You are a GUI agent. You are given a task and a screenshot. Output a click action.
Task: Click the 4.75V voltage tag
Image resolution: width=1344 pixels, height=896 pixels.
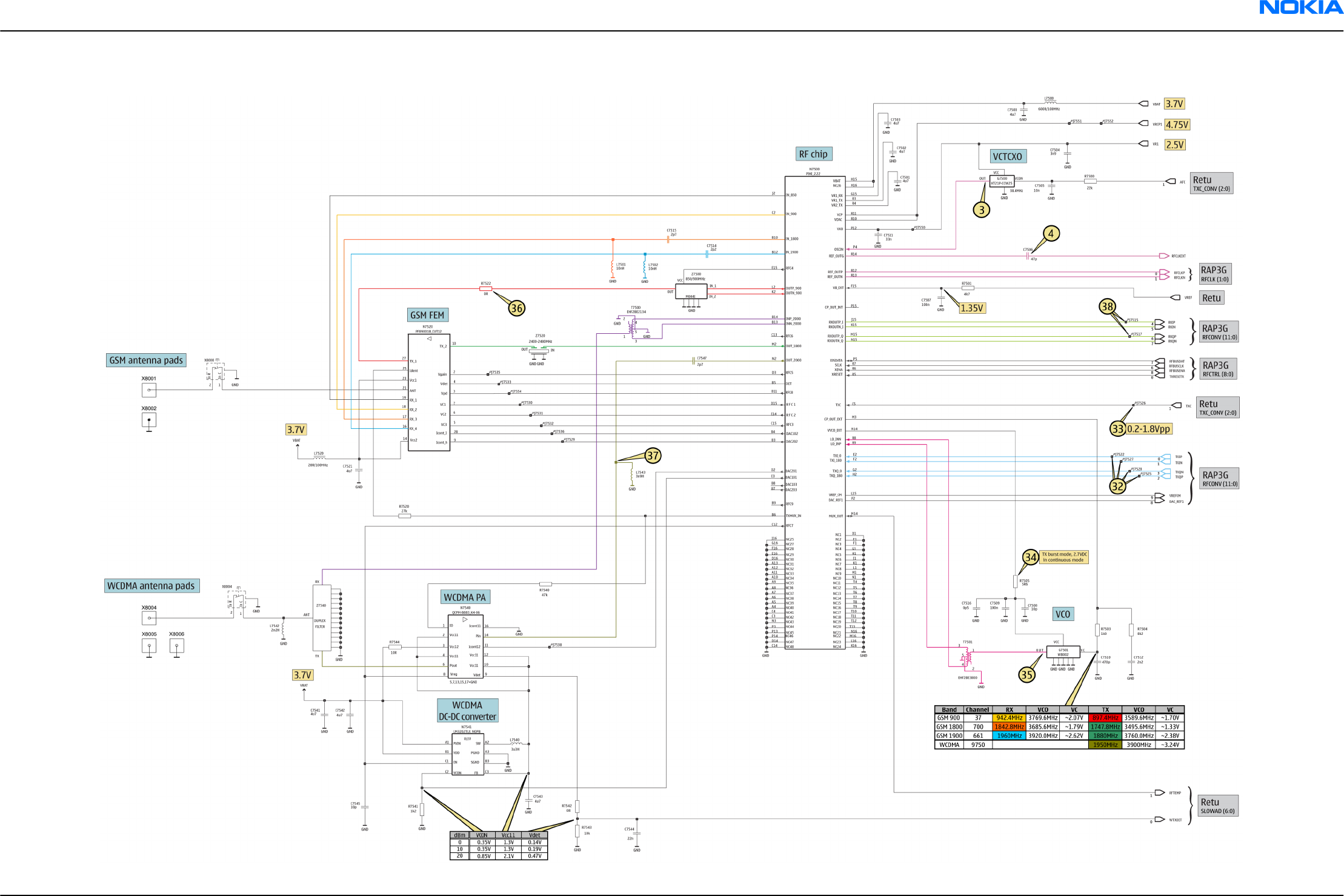(x=1177, y=125)
